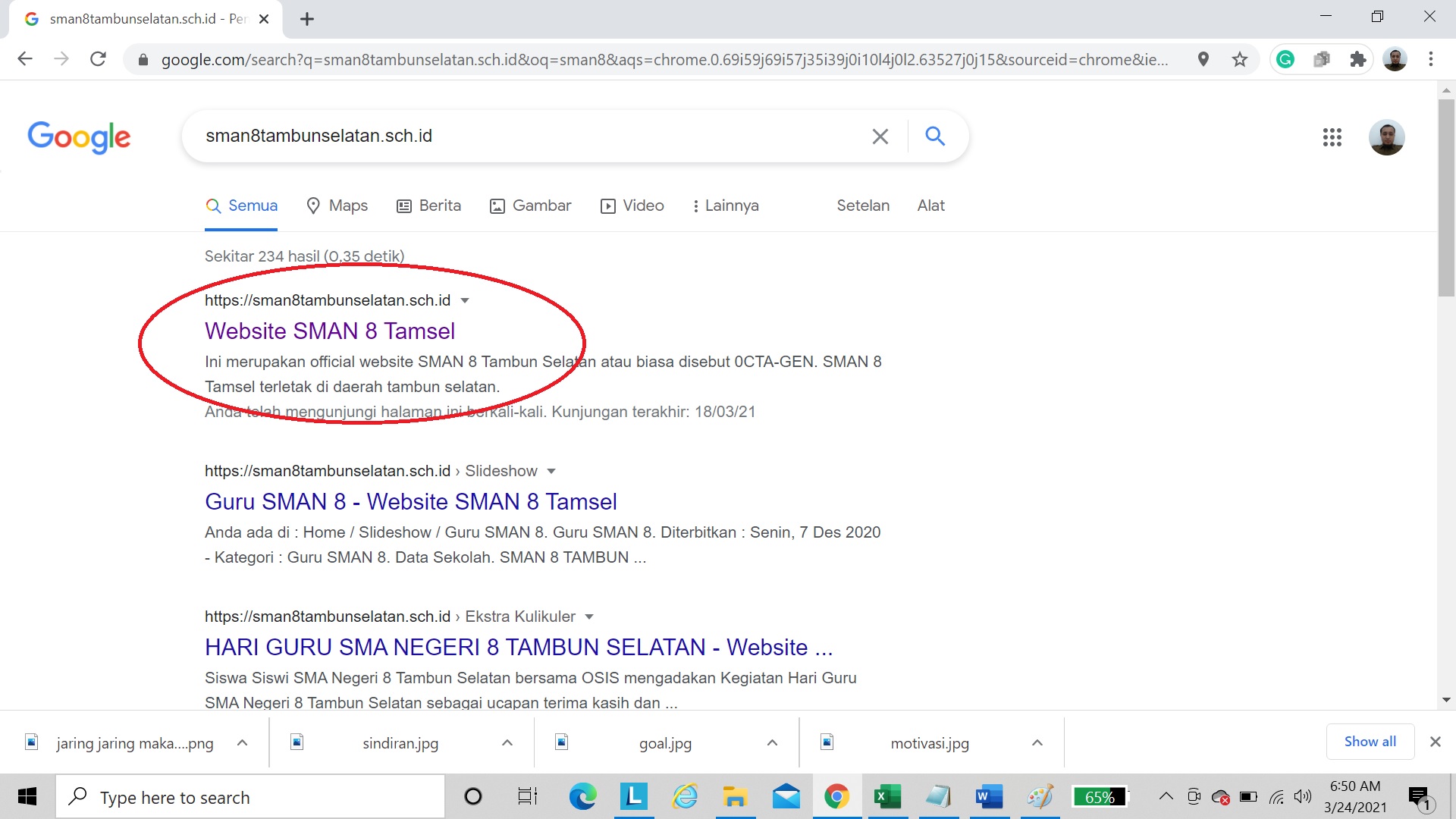Open the Grammarly extension icon

1285,59
